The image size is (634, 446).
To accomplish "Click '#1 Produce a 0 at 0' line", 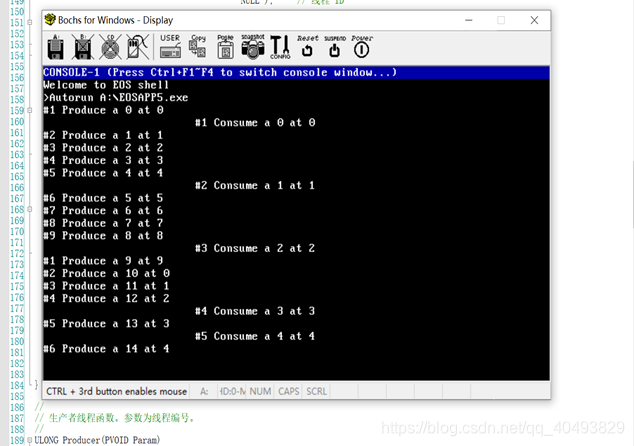I will click(x=103, y=110).
